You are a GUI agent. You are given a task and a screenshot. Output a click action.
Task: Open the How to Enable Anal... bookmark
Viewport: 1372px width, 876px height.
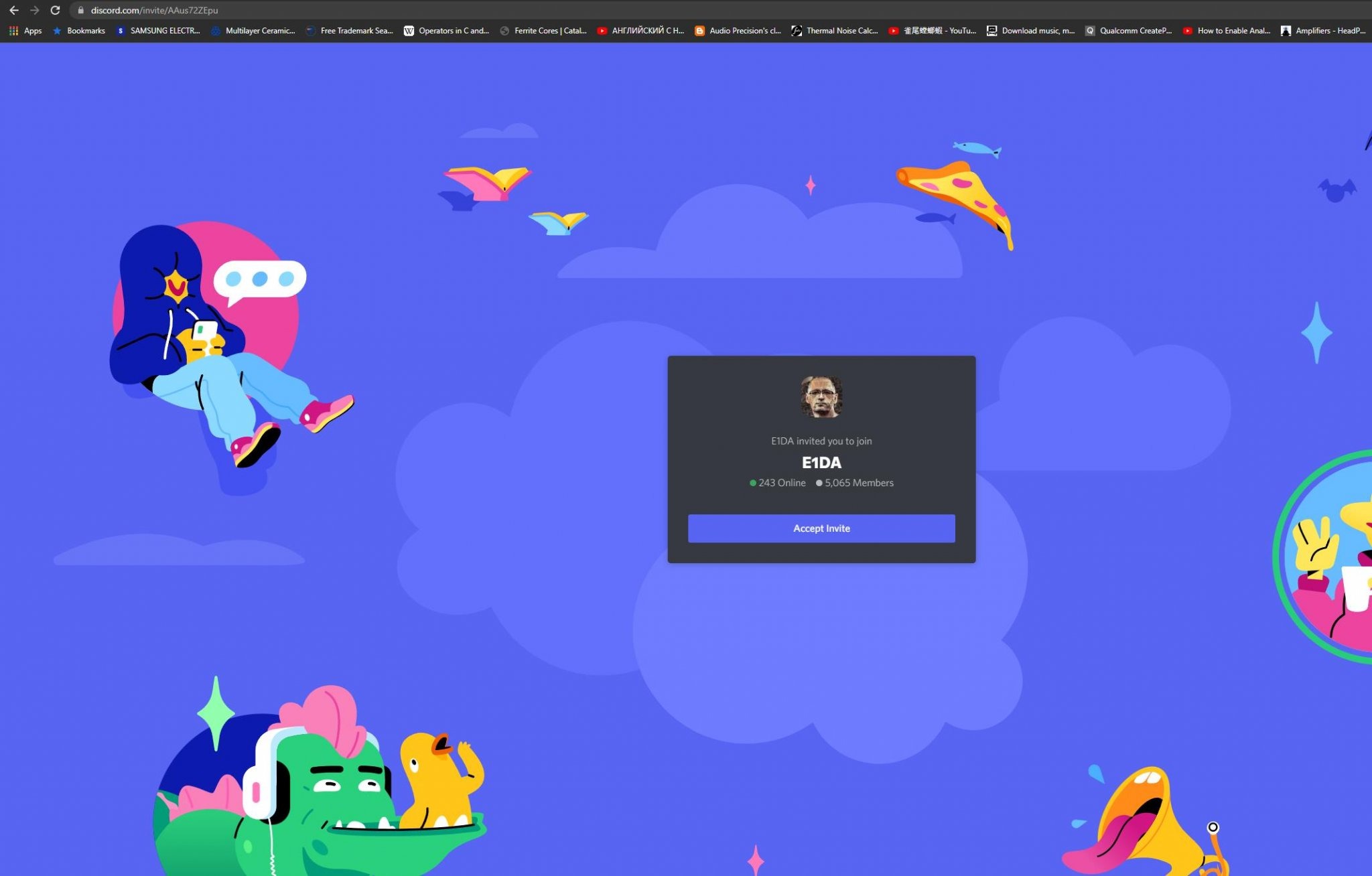(x=1226, y=31)
